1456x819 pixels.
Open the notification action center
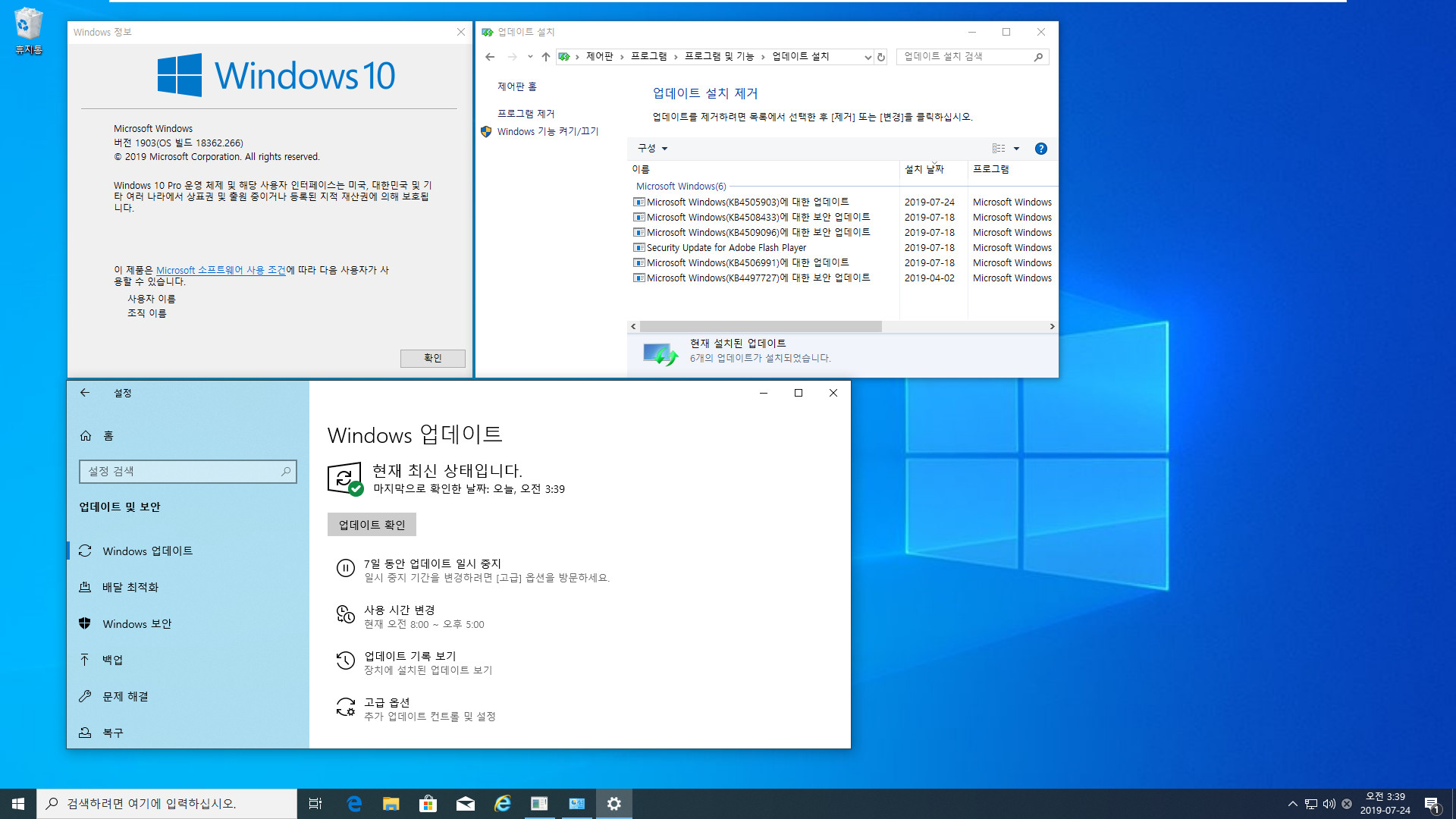click(x=1432, y=804)
